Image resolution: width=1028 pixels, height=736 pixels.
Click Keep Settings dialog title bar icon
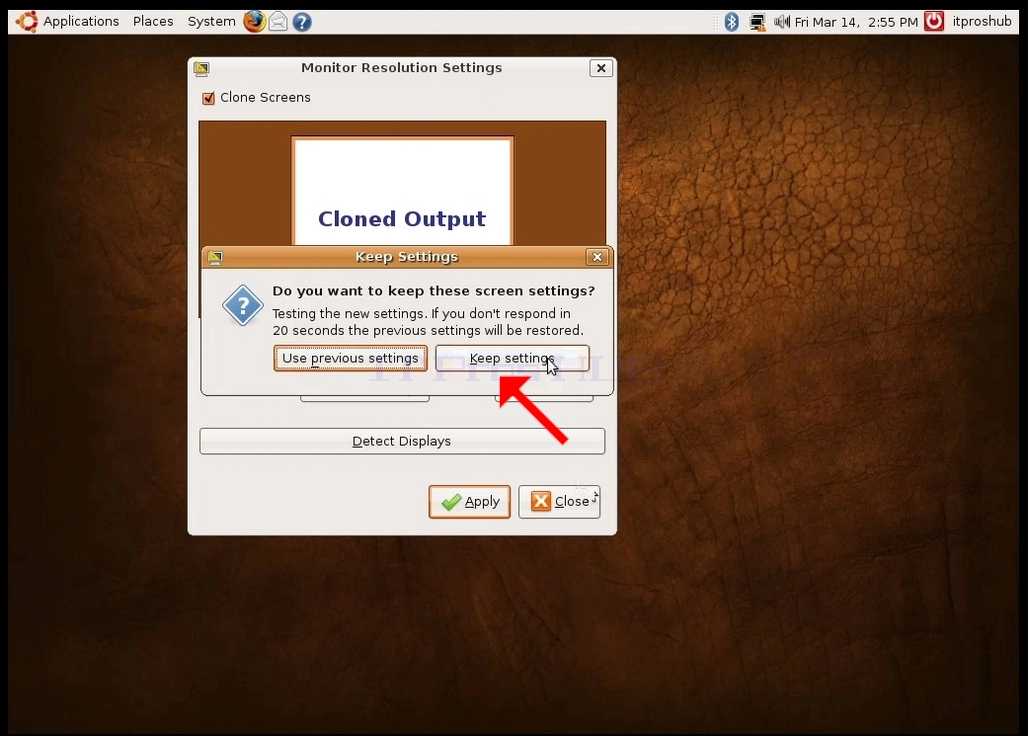pos(215,257)
